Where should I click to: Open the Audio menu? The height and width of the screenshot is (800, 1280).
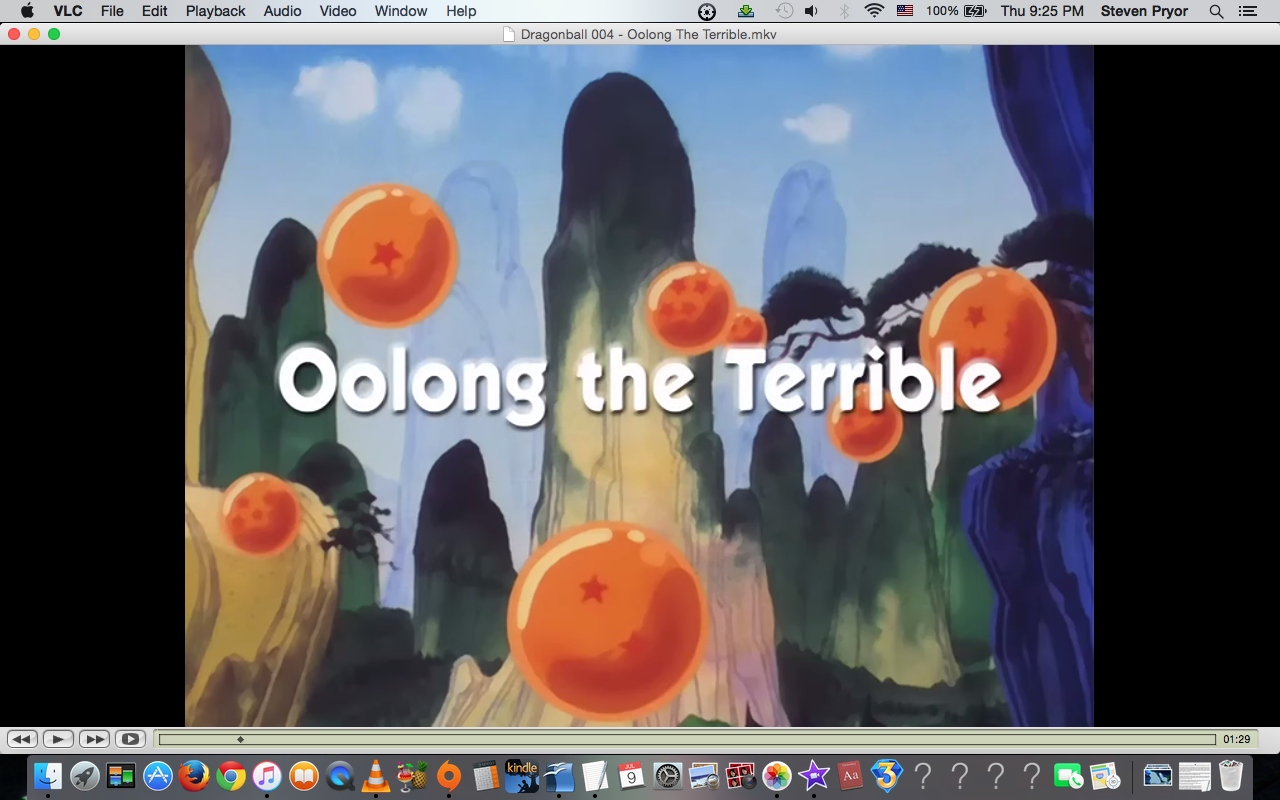click(x=282, y=11)
